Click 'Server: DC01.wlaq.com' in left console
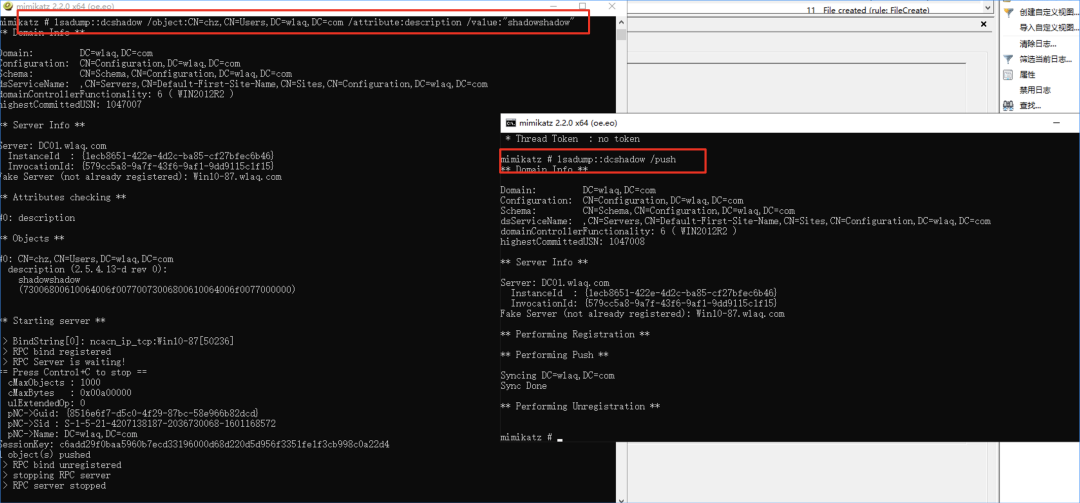1080x503 pixels. click(53, 146)
